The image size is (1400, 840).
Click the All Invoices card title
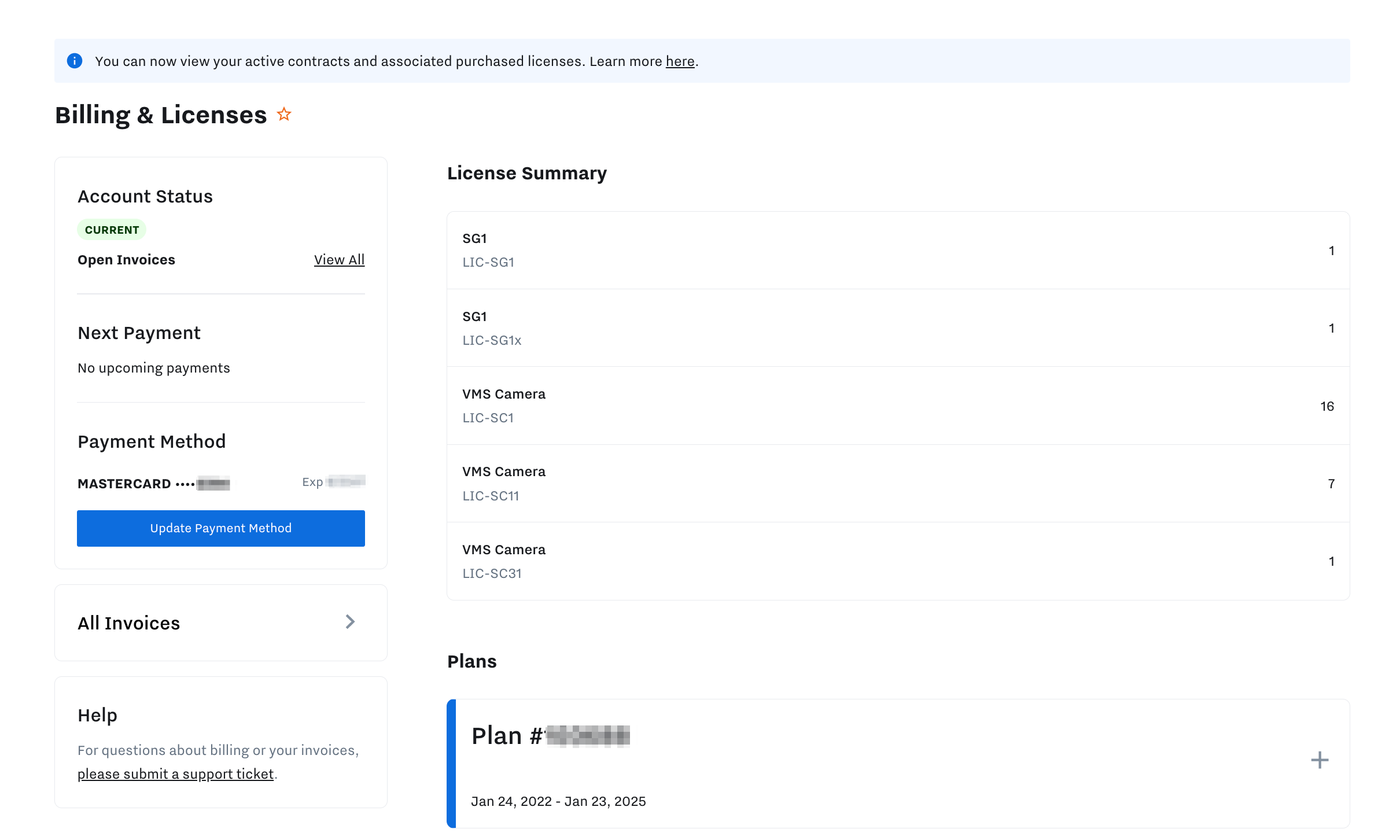129,623
